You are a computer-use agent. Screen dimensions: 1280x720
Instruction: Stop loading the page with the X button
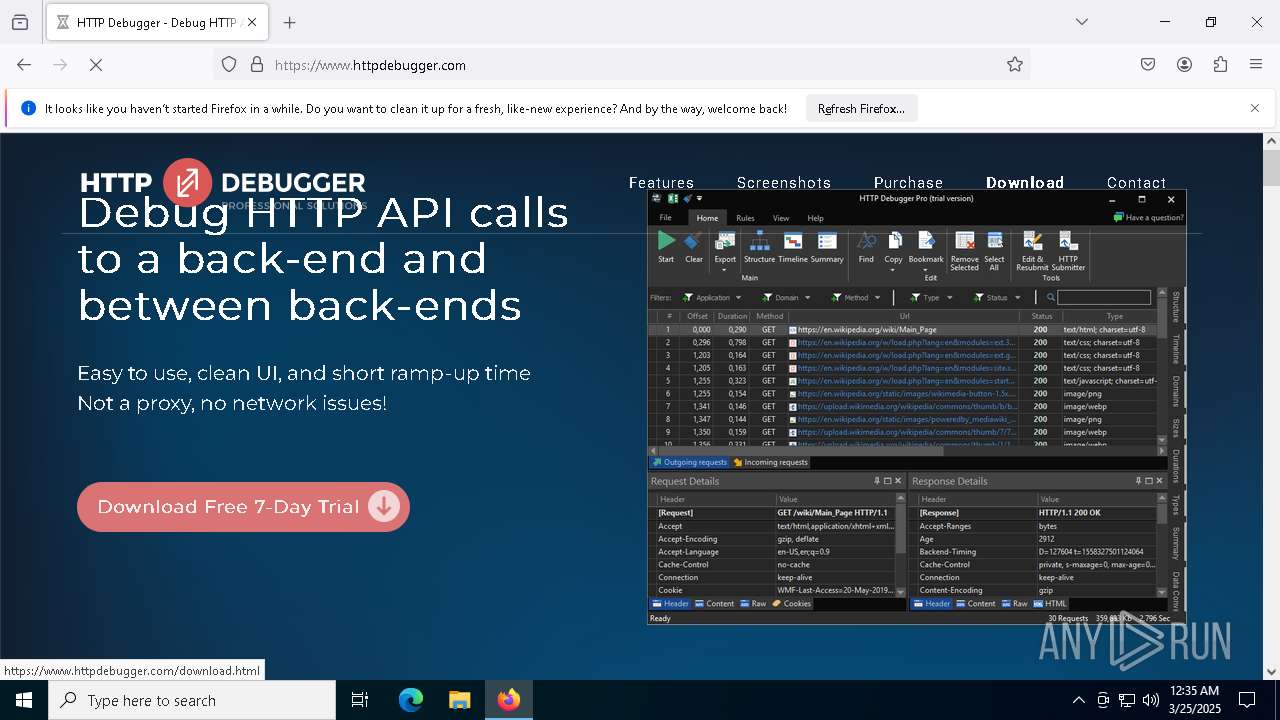point(96,65)
